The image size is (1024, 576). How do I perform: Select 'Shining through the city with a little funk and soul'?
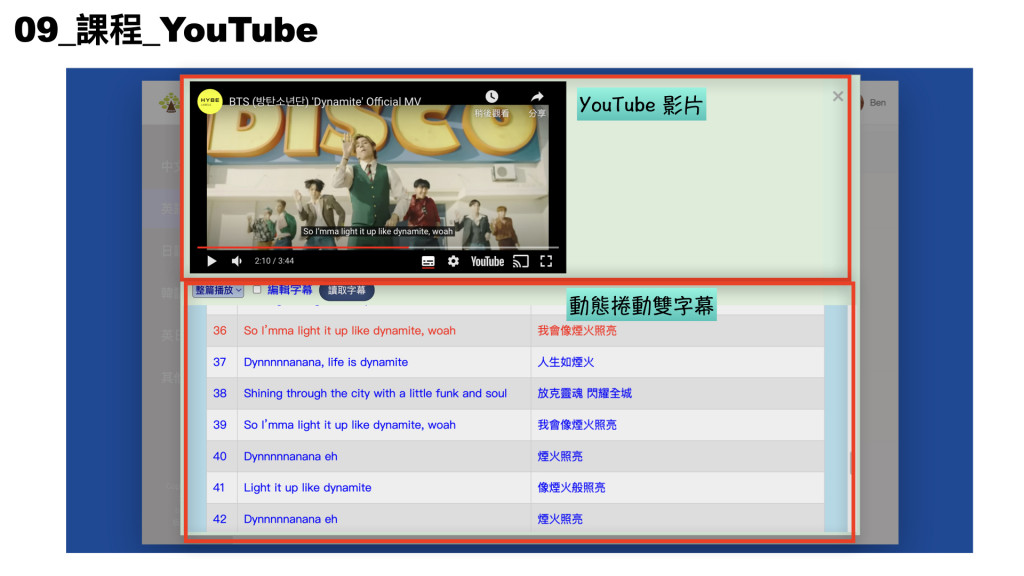(x=375, y=393)
